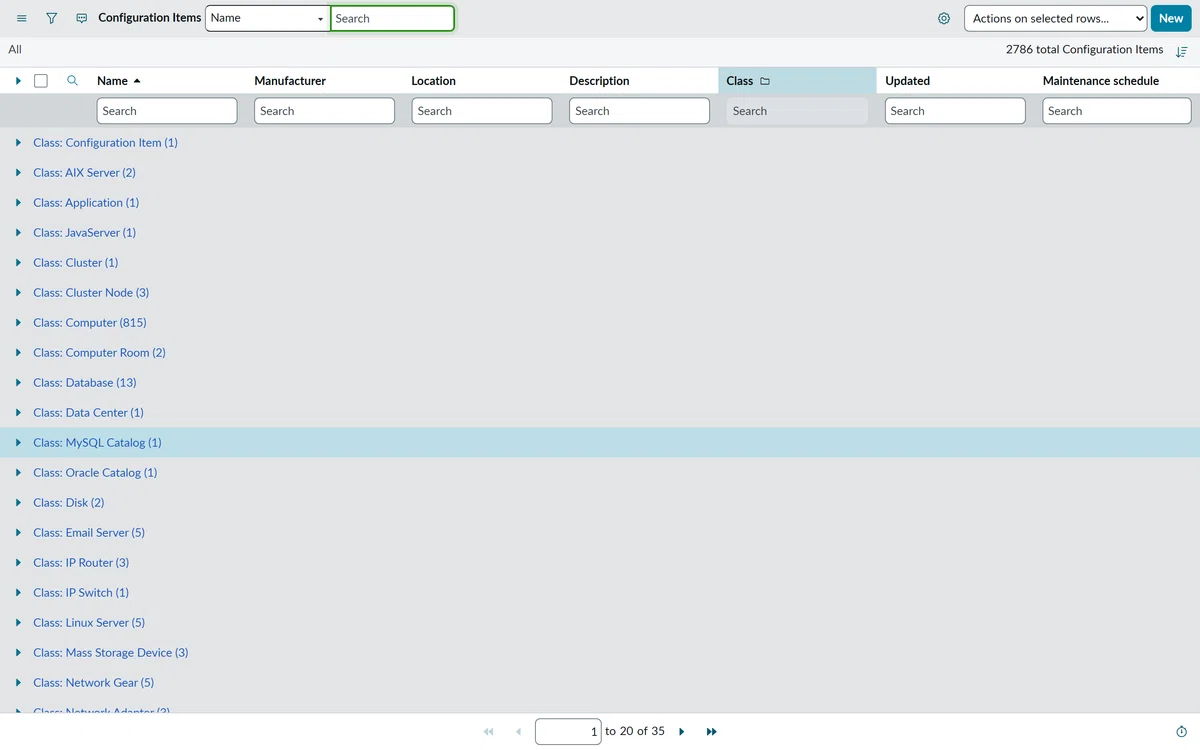Expand Class: Computer (815) group
The height and width of the screenshot is (750, 1200).
point(18,323)
